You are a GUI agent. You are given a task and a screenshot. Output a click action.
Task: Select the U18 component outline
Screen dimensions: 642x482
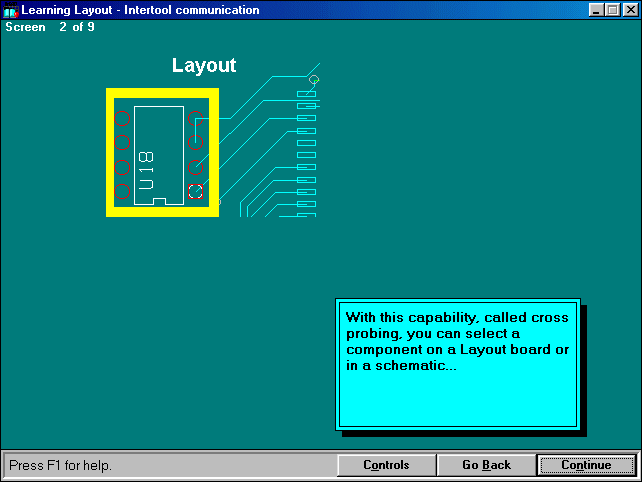(159, 155)
